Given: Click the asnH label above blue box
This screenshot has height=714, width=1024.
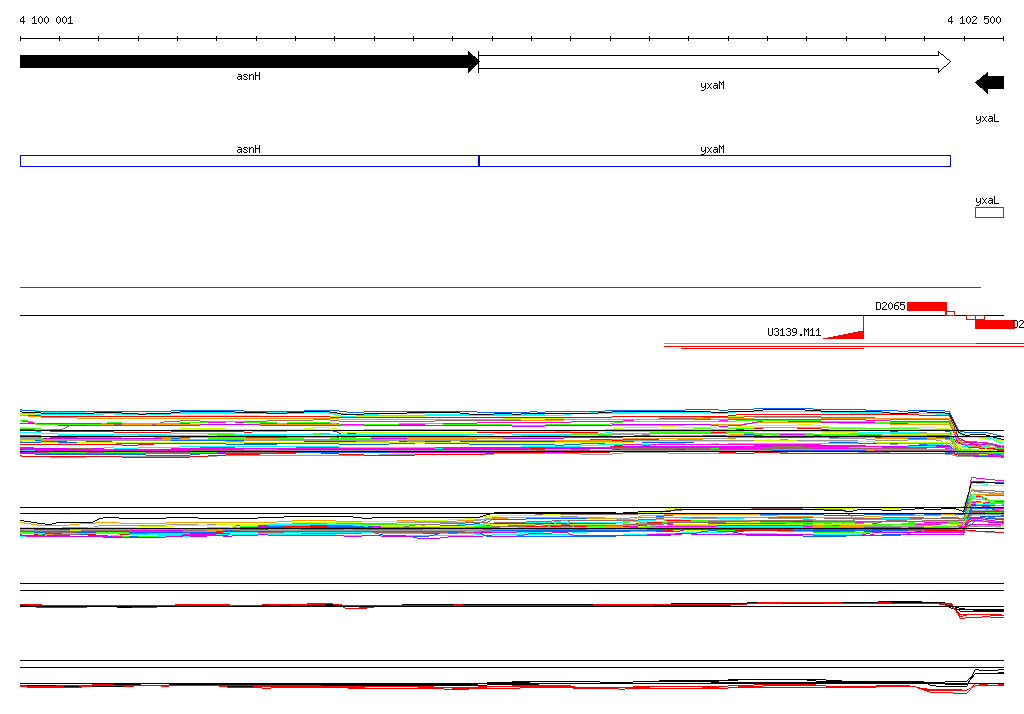Looking at the screenshot, I should click(x=248, y=149).
